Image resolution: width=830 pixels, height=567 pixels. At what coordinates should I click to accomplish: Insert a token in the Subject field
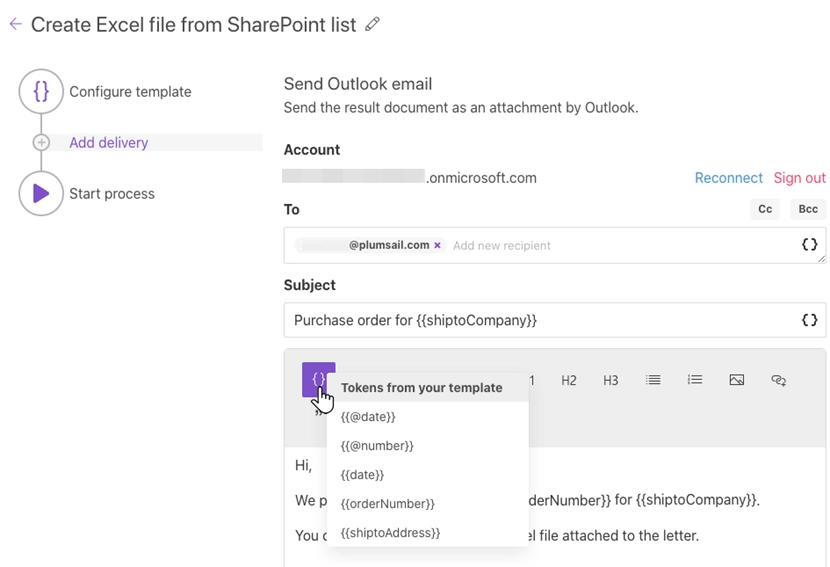809,321
